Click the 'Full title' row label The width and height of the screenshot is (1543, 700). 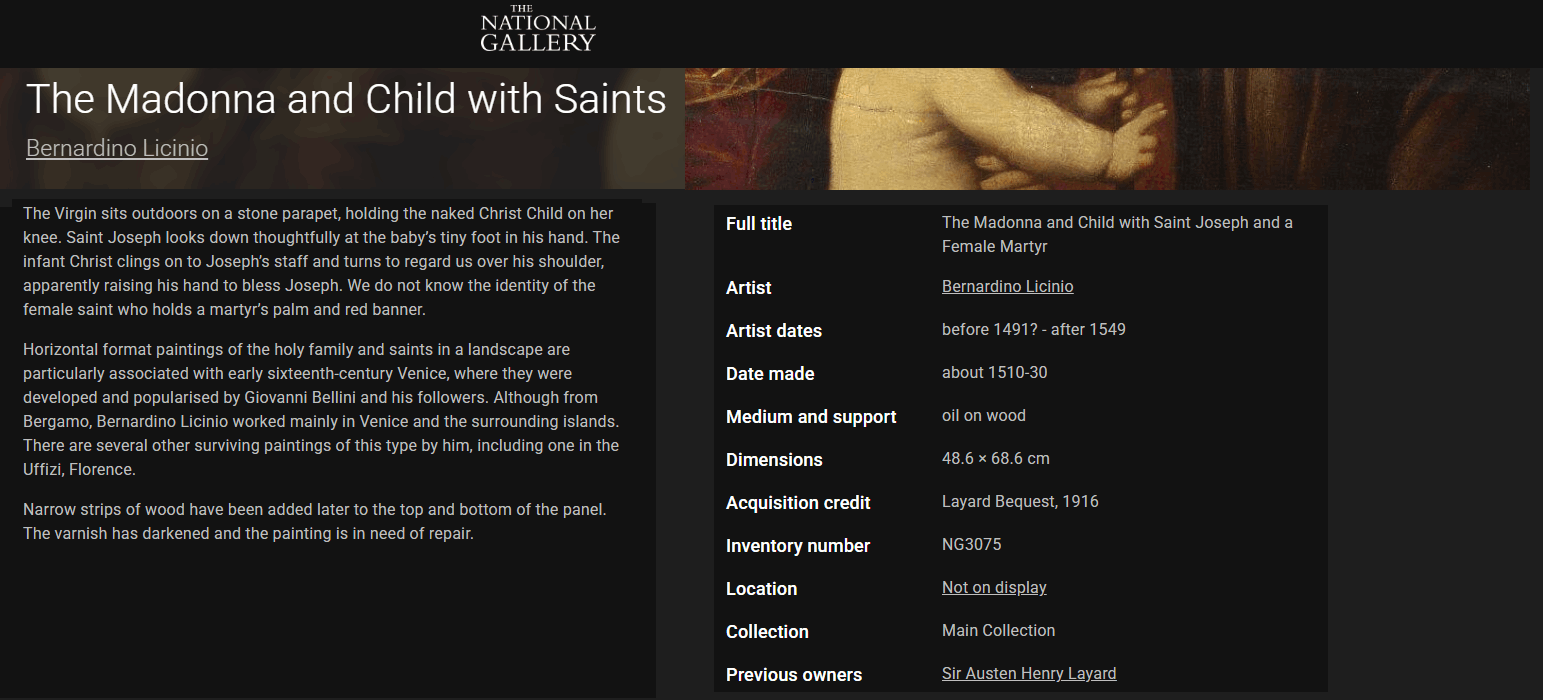(759, 224)
